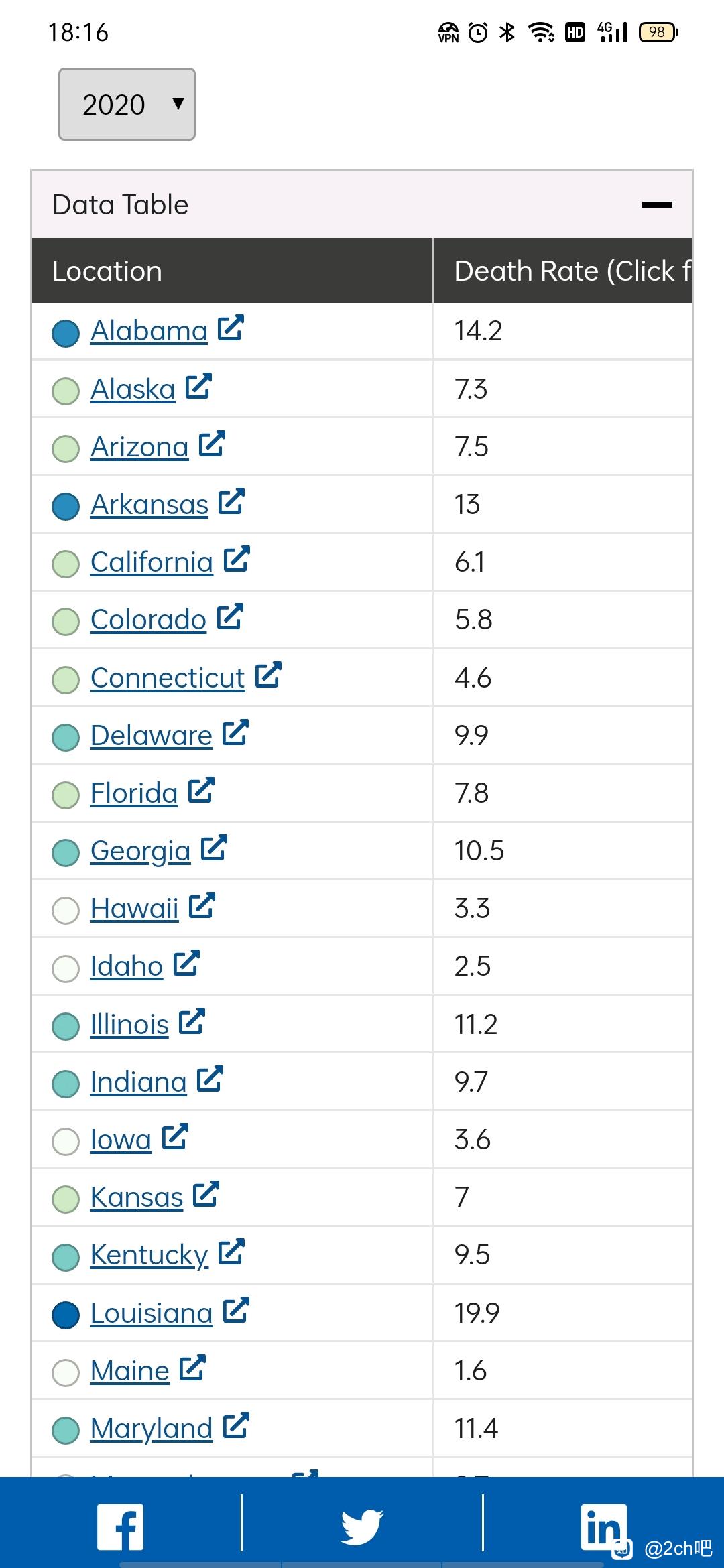Click the Data Table header title
The height and width of the screenshot is (1568, 724).
pos(121,204)
